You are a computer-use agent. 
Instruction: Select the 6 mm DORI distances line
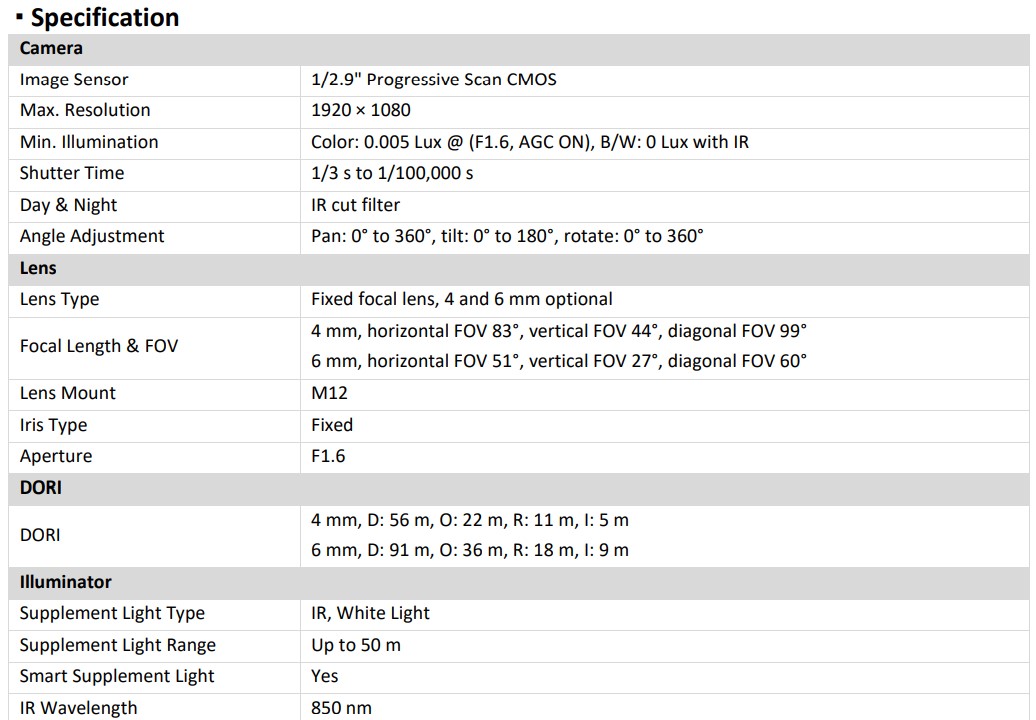coord(469,550)
